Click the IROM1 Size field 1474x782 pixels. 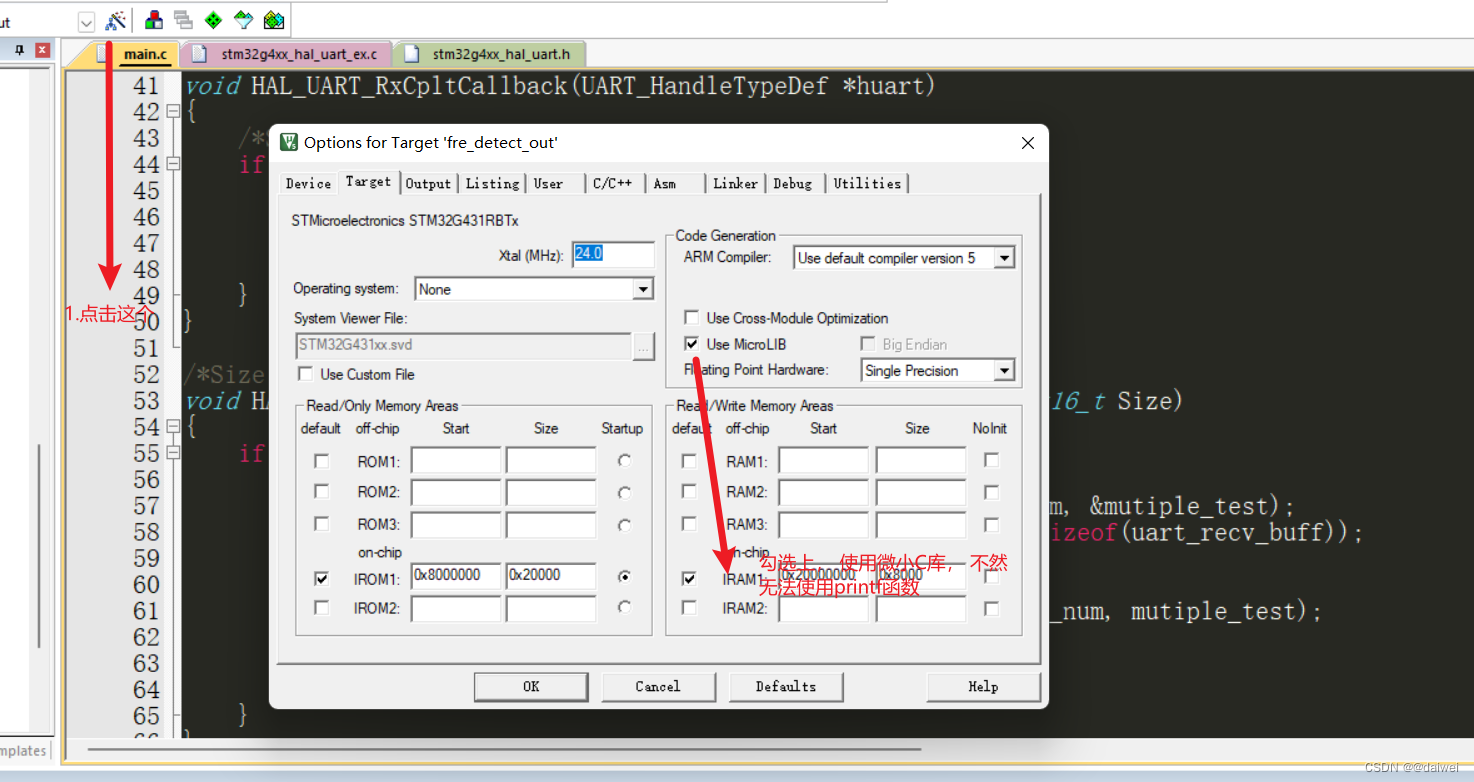coord(551,576)
